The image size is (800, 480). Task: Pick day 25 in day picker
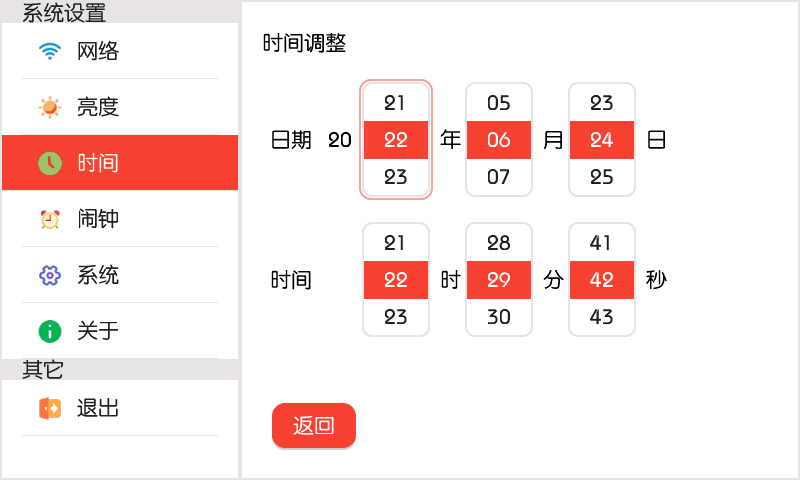pos(602,177)
